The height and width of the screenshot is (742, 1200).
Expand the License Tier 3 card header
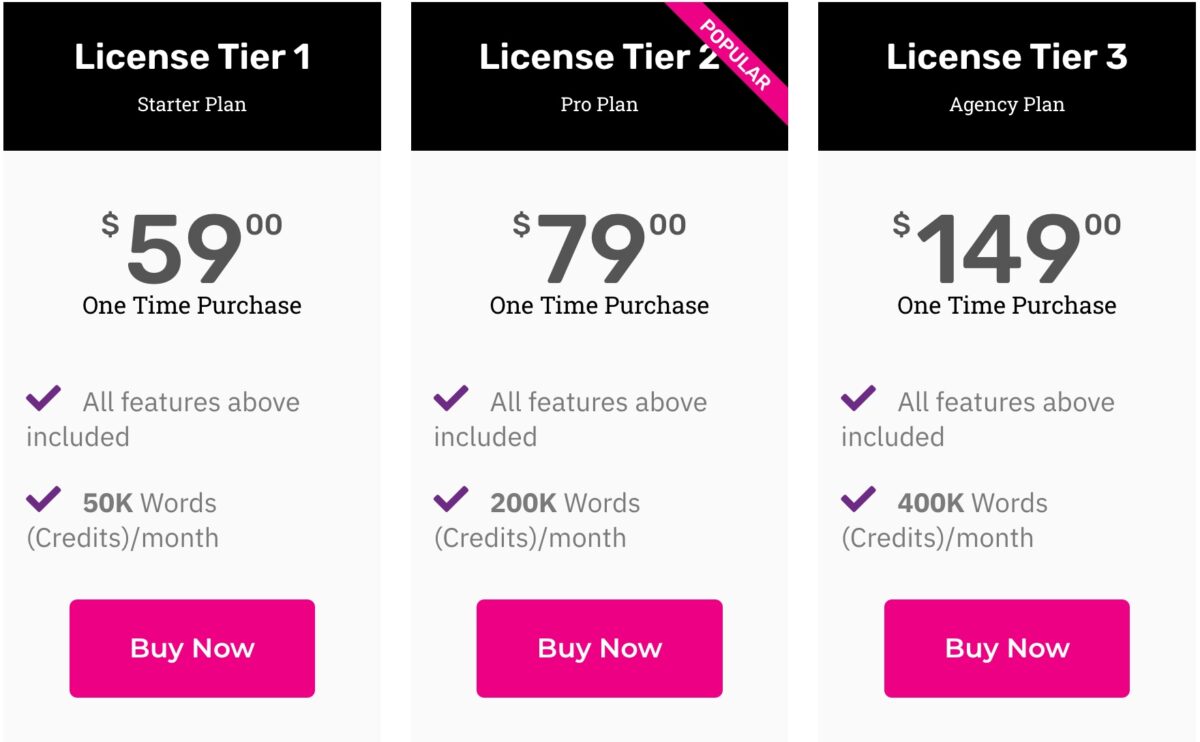(1006, 57)
